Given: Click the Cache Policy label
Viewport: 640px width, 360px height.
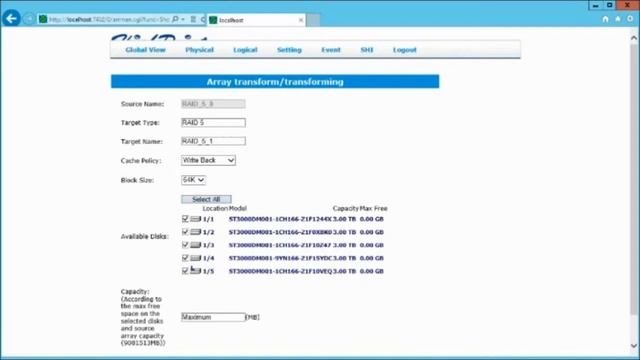Looking at the screenshot, I should click(x=141, y=161).
